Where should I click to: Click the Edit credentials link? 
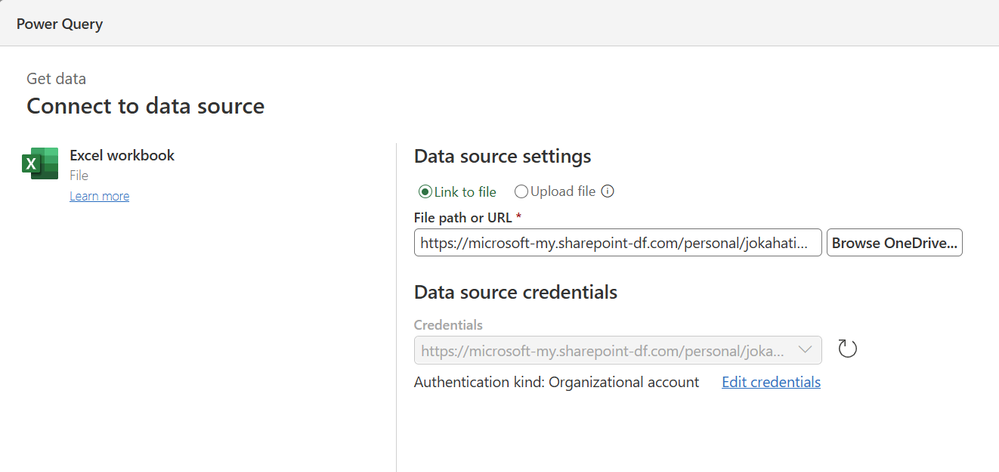point(771,382)
